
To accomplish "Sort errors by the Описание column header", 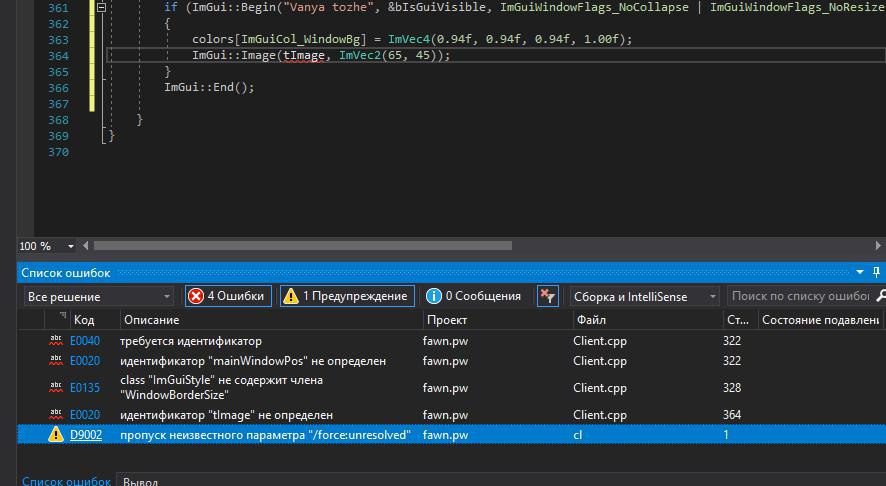I will click(x=150, y=320).
